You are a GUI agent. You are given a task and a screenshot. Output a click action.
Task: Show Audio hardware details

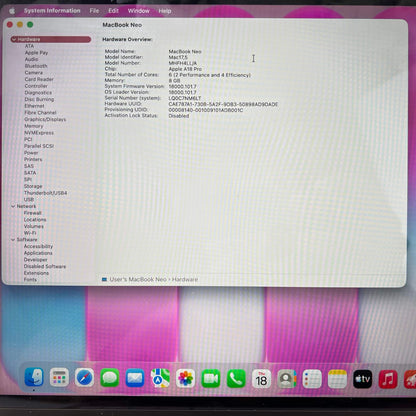[31, 59]
